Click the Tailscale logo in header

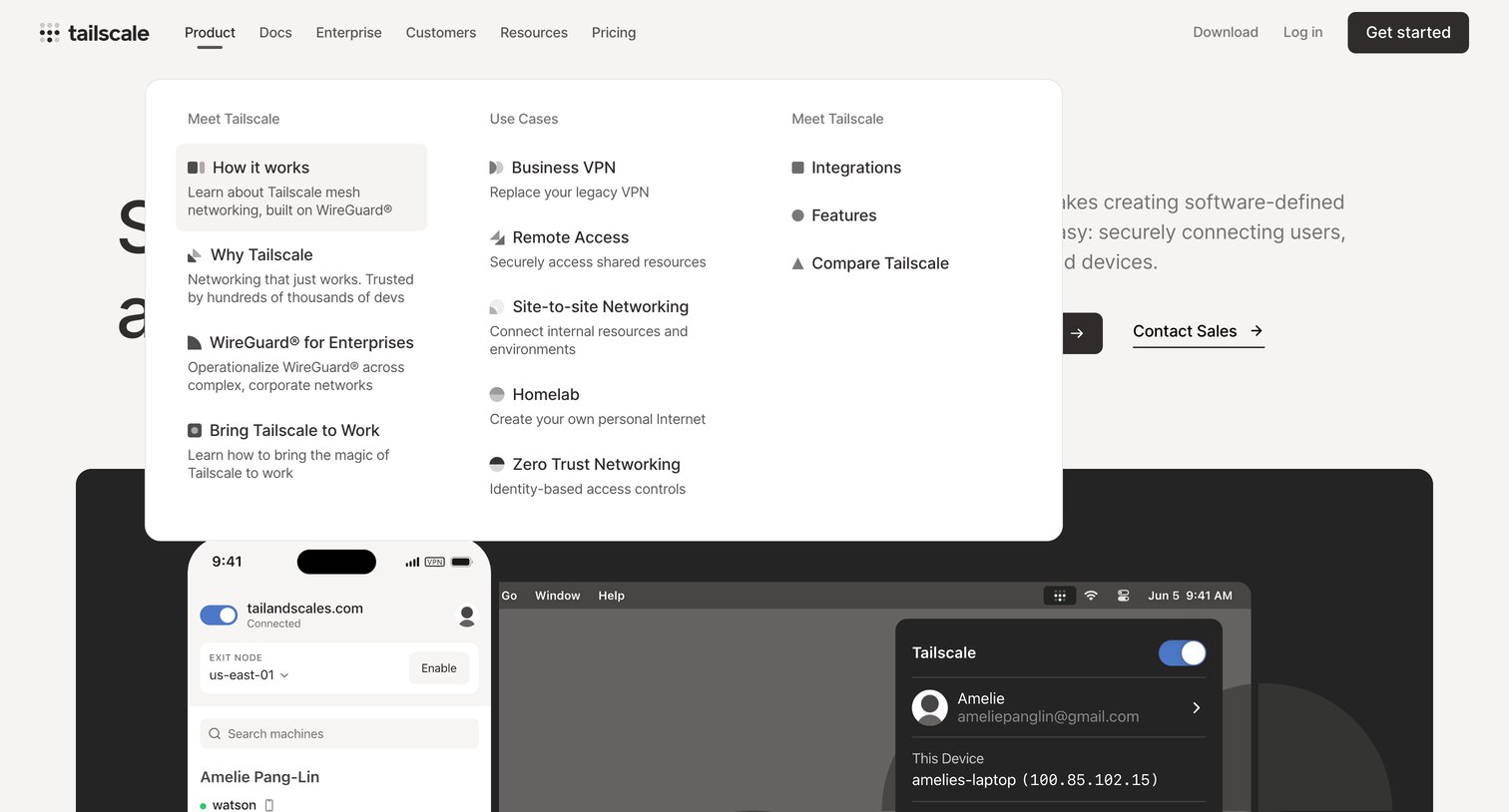point(94,33)
